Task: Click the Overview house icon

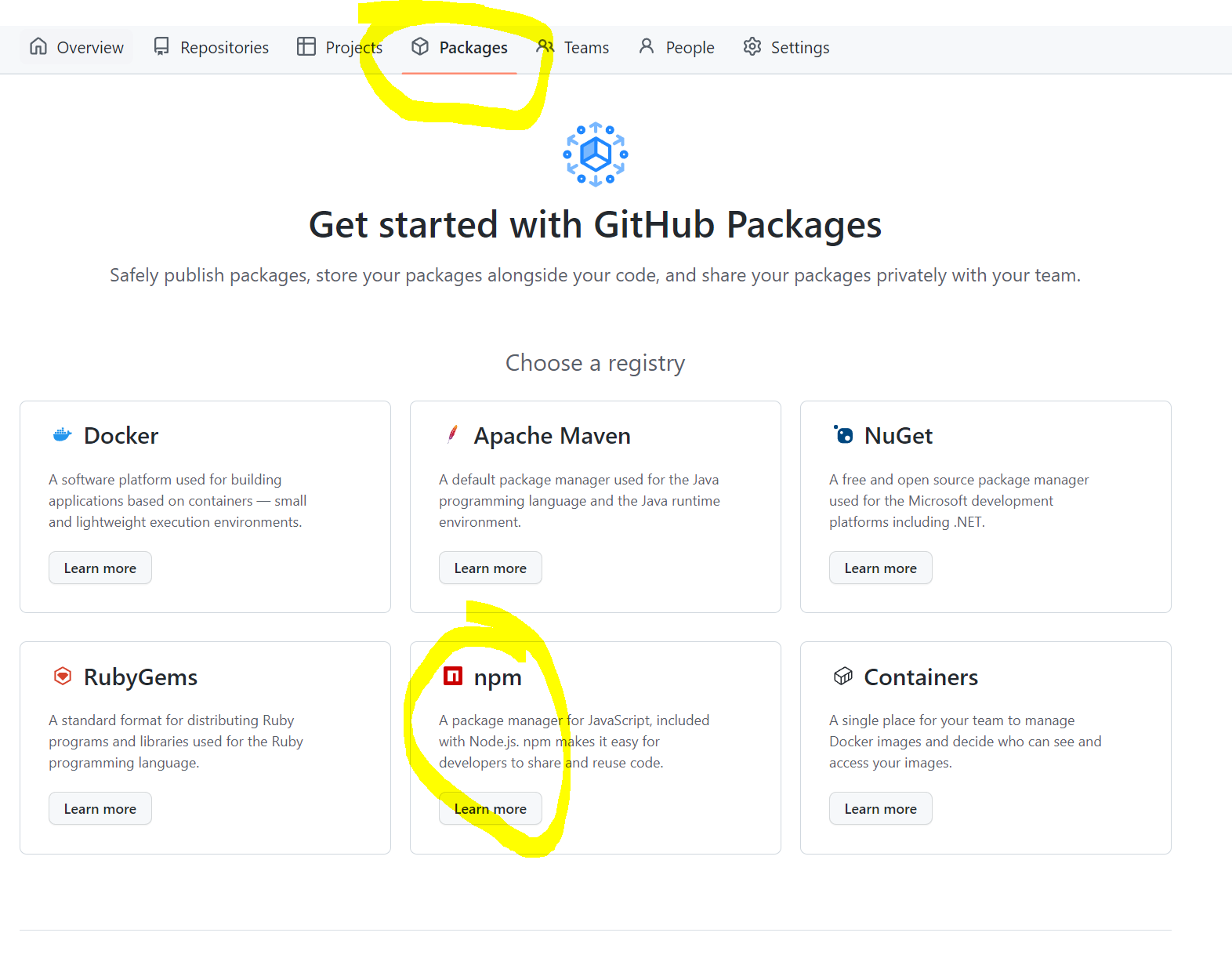Action: 38,47
